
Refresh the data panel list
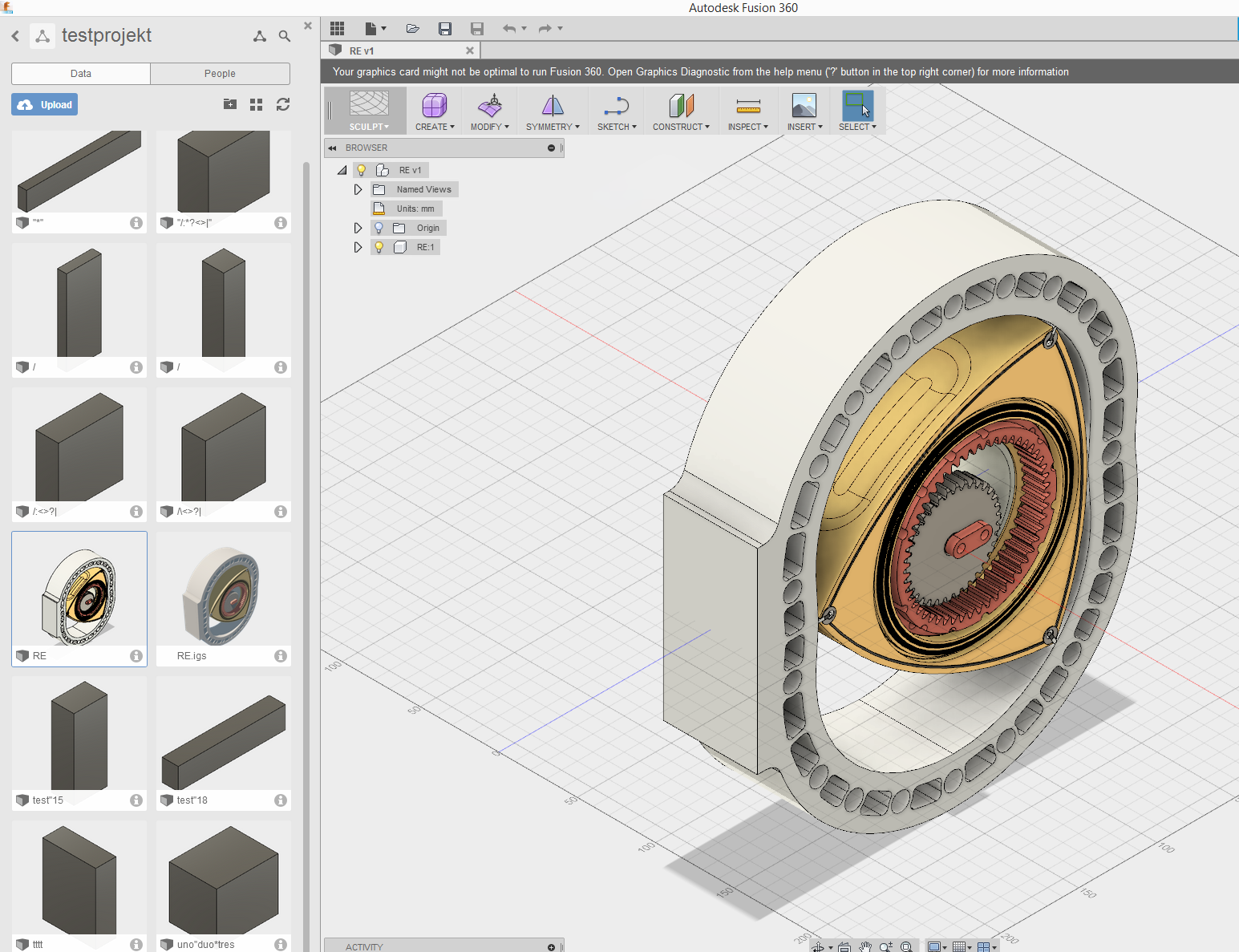283,104
